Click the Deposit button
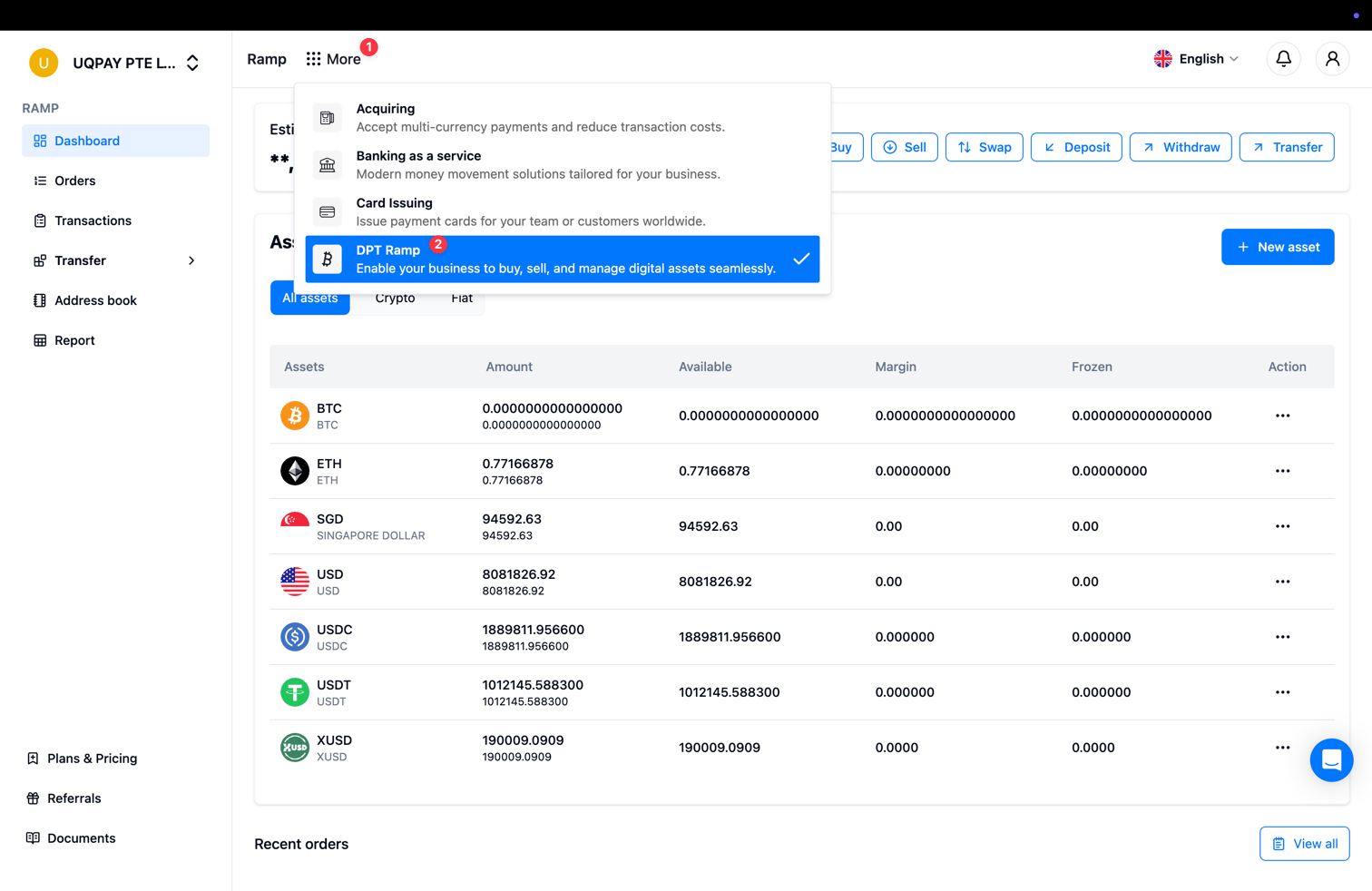Screen dimensions: 1372x891 [1076, 147]
